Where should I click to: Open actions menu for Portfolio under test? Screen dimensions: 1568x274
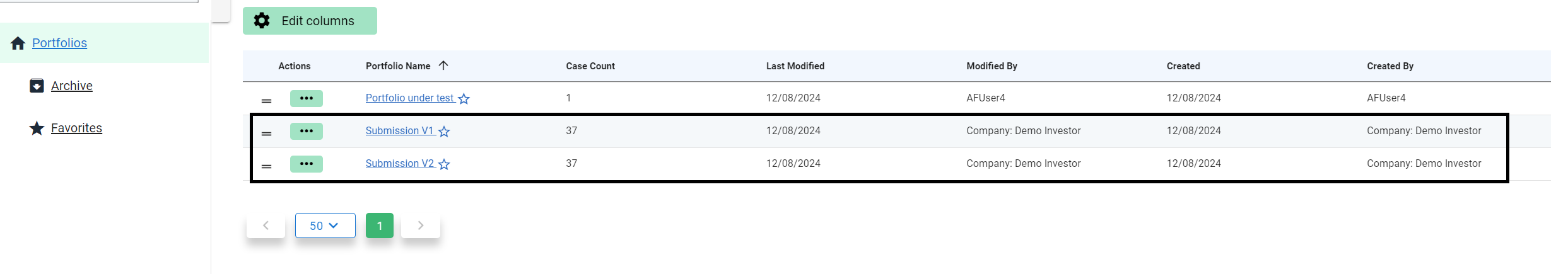pos(307,98)
